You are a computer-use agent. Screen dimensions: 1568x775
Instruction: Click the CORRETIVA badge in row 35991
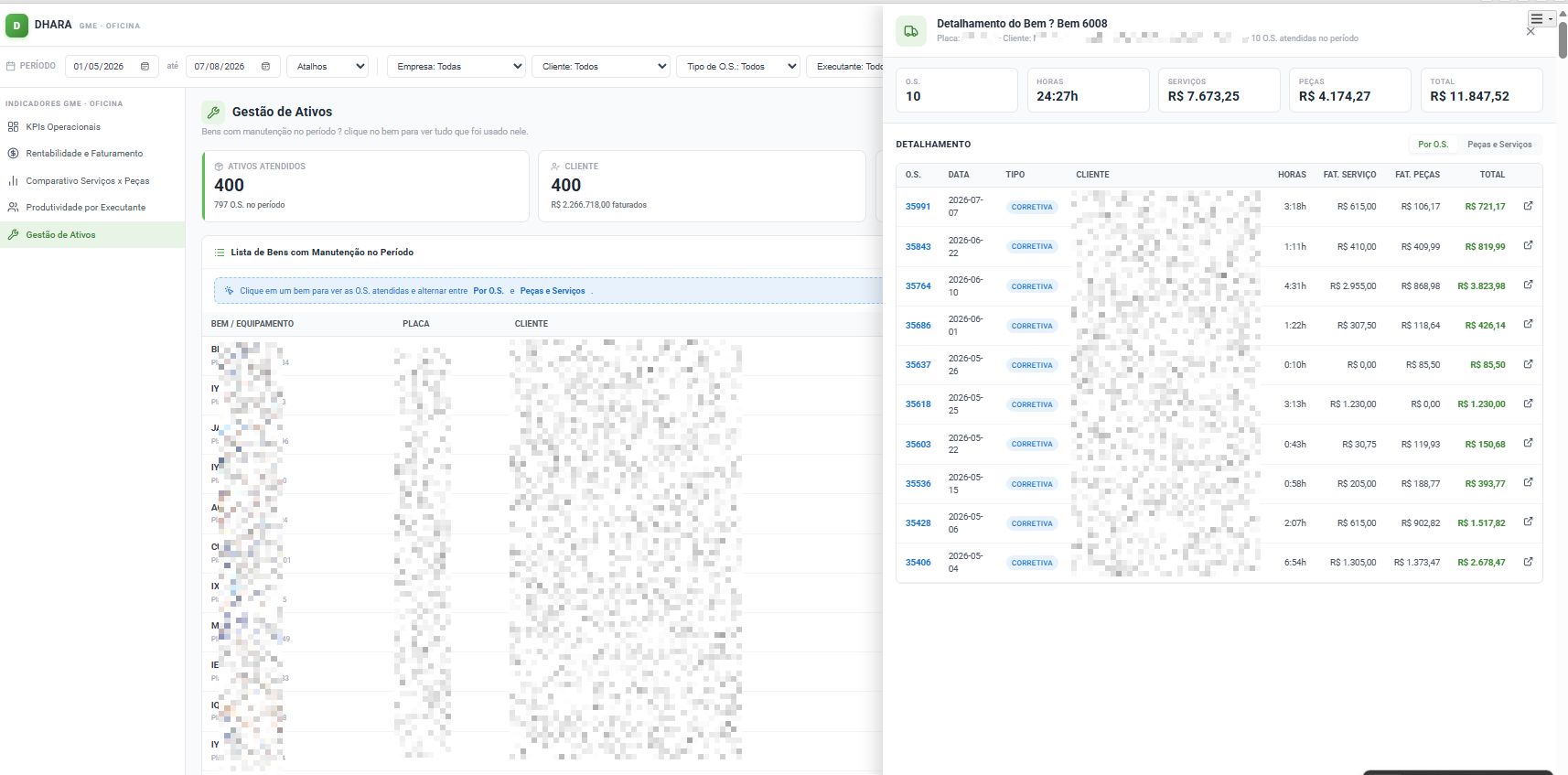(x=1032, y=208)
